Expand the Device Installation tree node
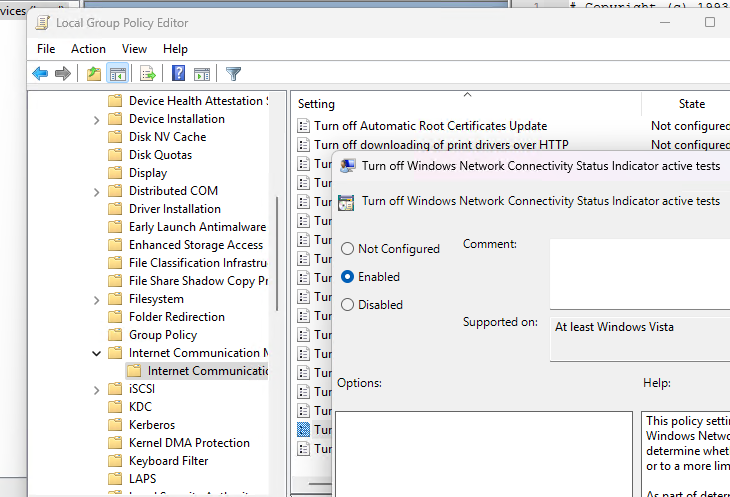The height and width of the screenshot is (497, 730). coord(97,119)
